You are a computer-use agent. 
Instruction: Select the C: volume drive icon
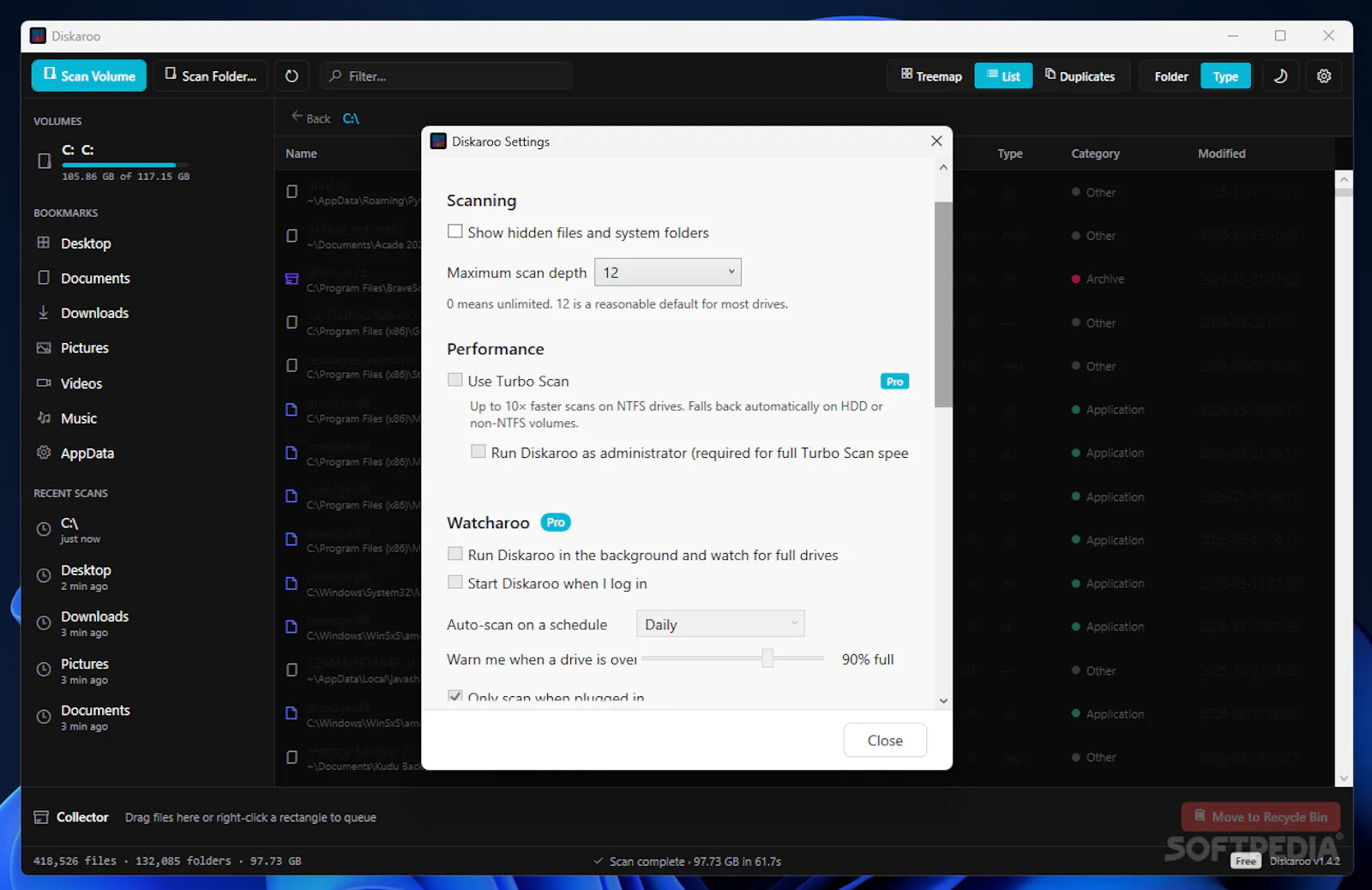click(45, 160)
